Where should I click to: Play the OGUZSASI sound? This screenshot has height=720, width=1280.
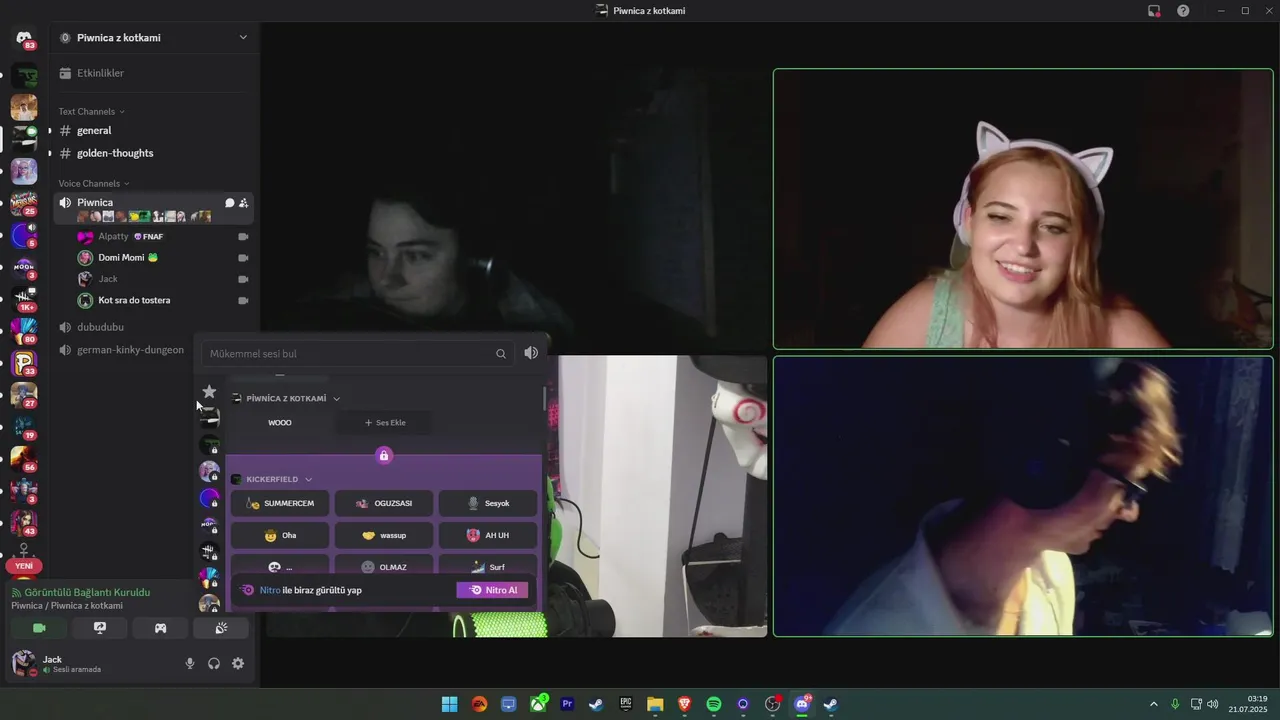click(x=384, y=503)
